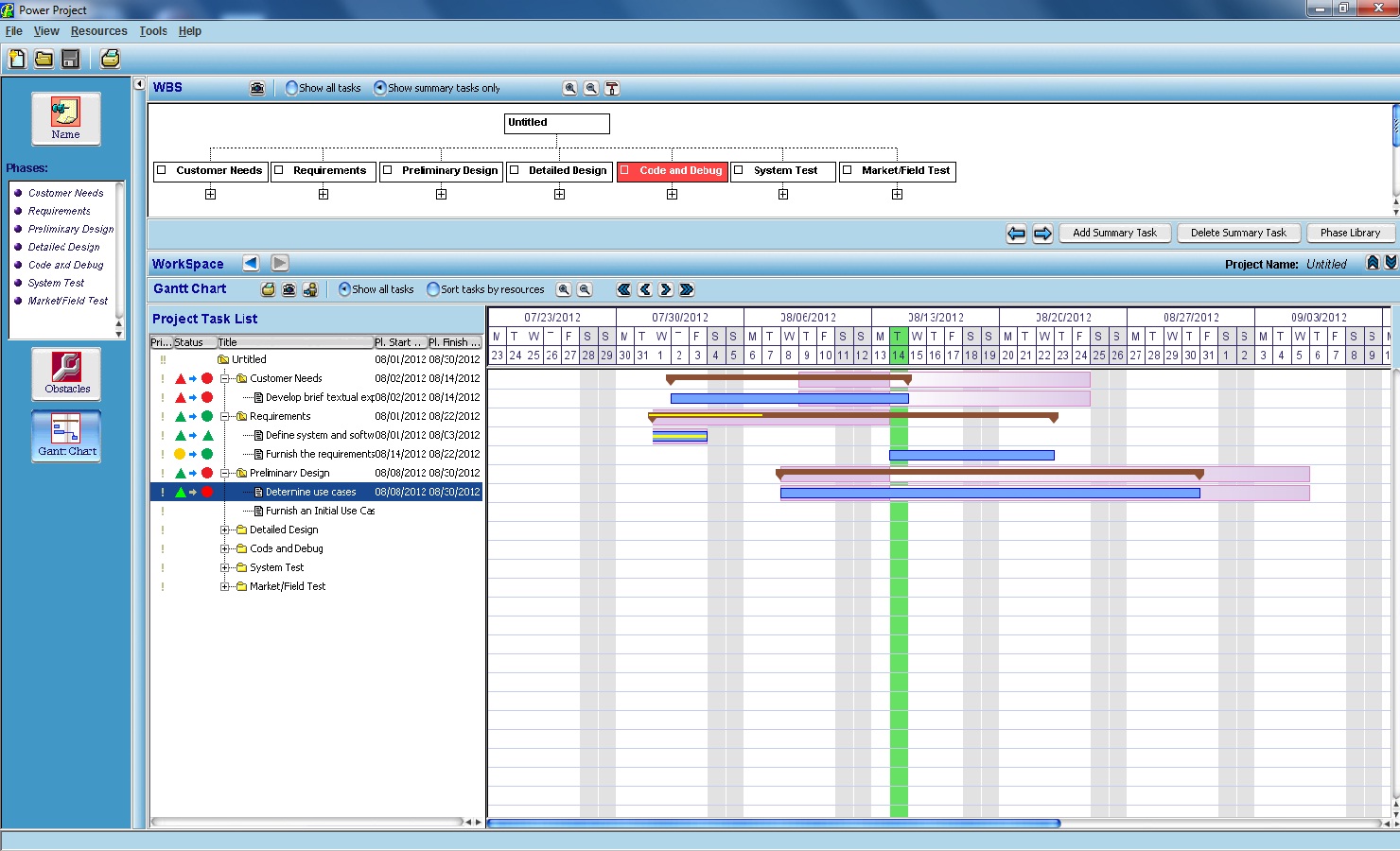Open a project with the folder icon

point(44,59)
